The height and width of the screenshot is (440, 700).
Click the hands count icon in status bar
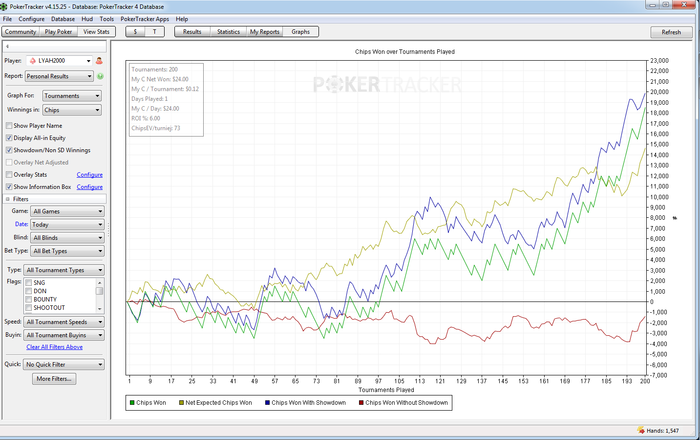click(642, 429)
